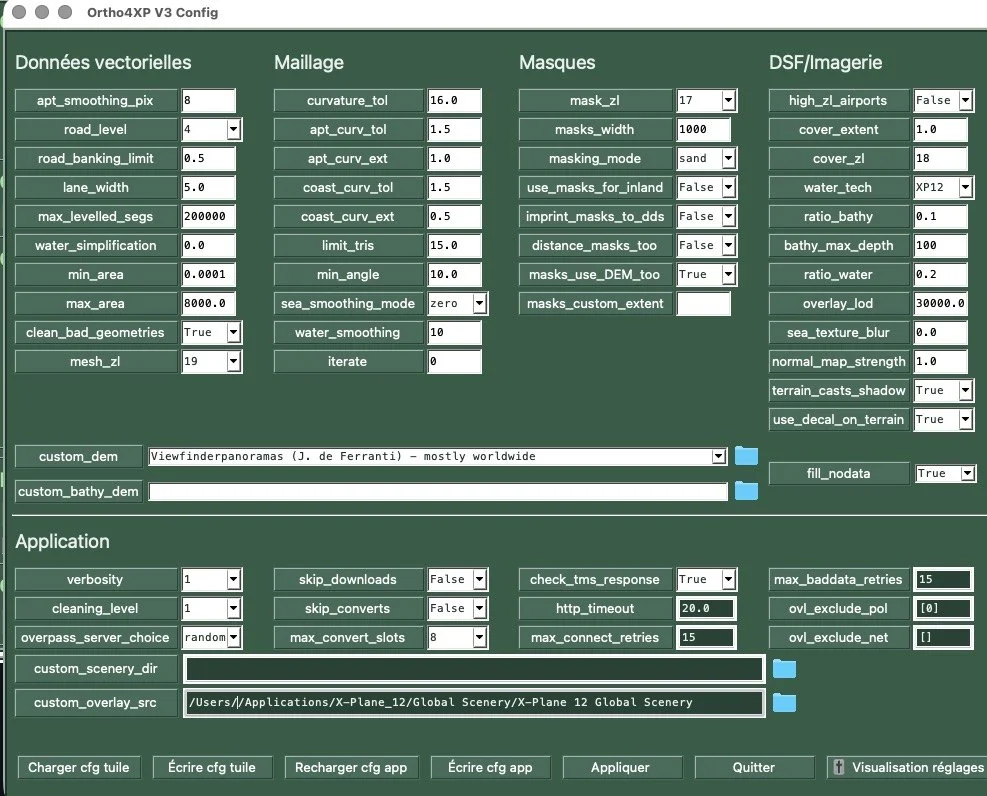Open imprint_masks_to_dds dropdown
The height and width of the screenshot is (796, 987).
pos(728,216)
